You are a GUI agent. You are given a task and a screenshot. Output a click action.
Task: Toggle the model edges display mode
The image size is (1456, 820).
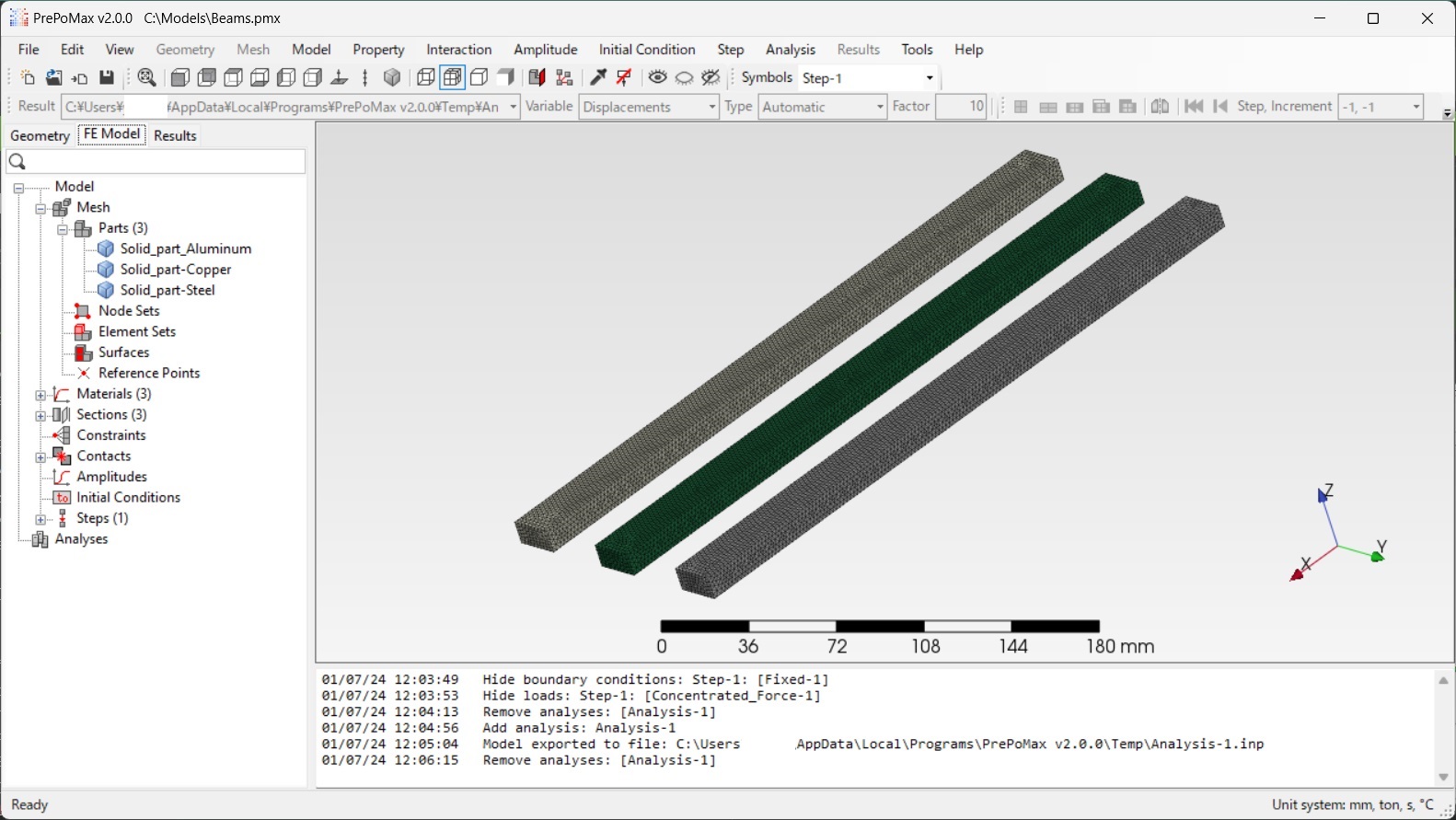point(480,78)
